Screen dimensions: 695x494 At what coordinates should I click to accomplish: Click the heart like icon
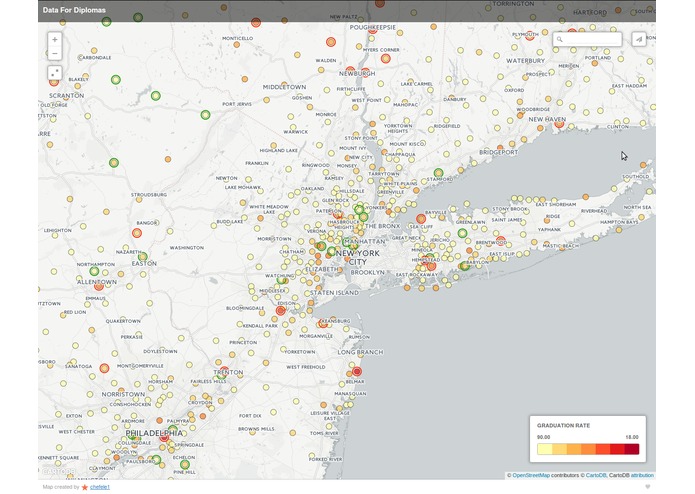pos(648,487)
